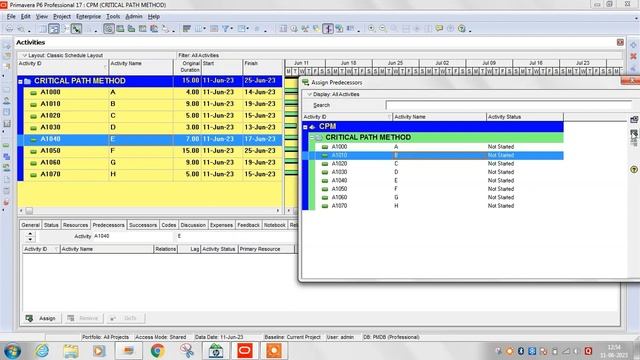Click the Zoom Out magnifier icon
The height and width of the screenshot is (360, 640).
click(x=382, y=29)
